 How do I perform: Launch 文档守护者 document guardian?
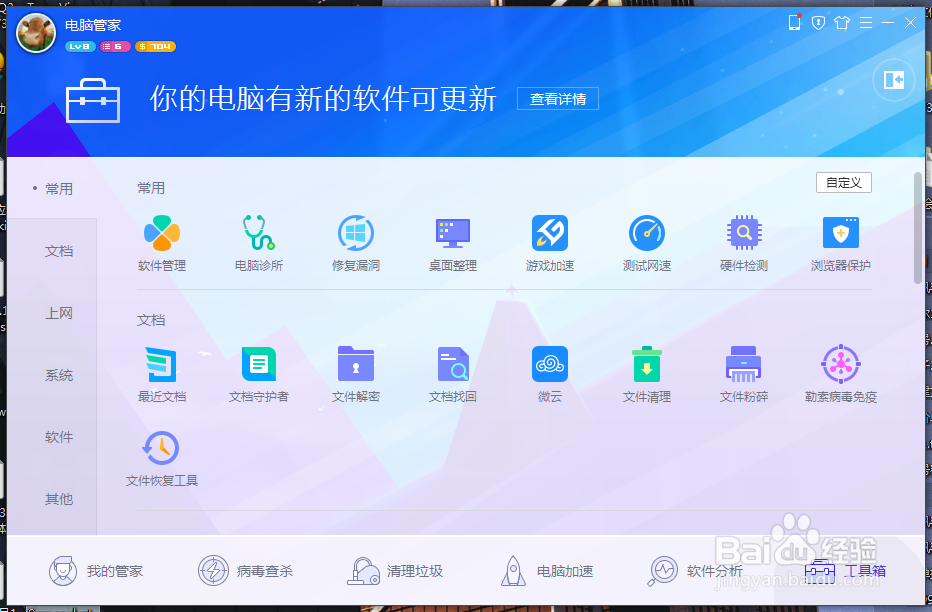(x=259, y=374)
